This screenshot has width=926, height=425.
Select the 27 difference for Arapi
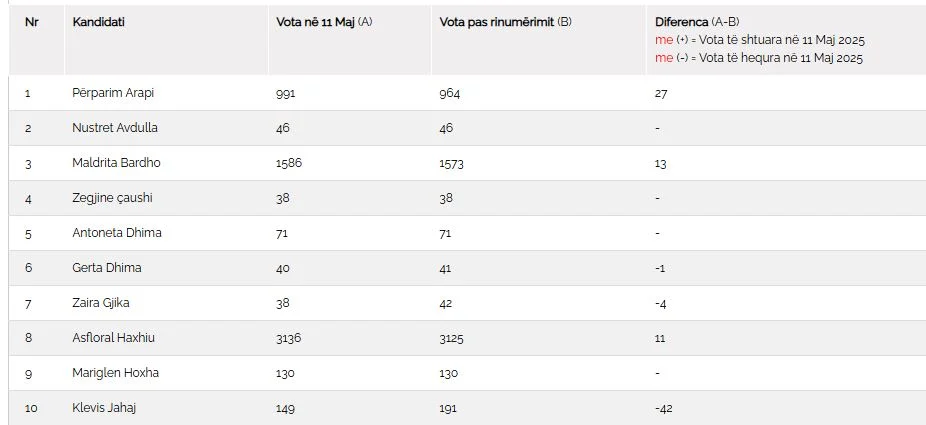(x=661, y=93)
